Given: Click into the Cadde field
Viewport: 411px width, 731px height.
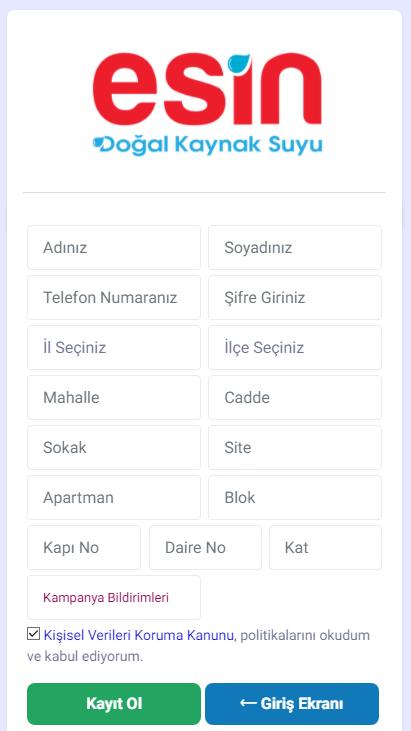Looking at the screenshot, I should [295, 397].
